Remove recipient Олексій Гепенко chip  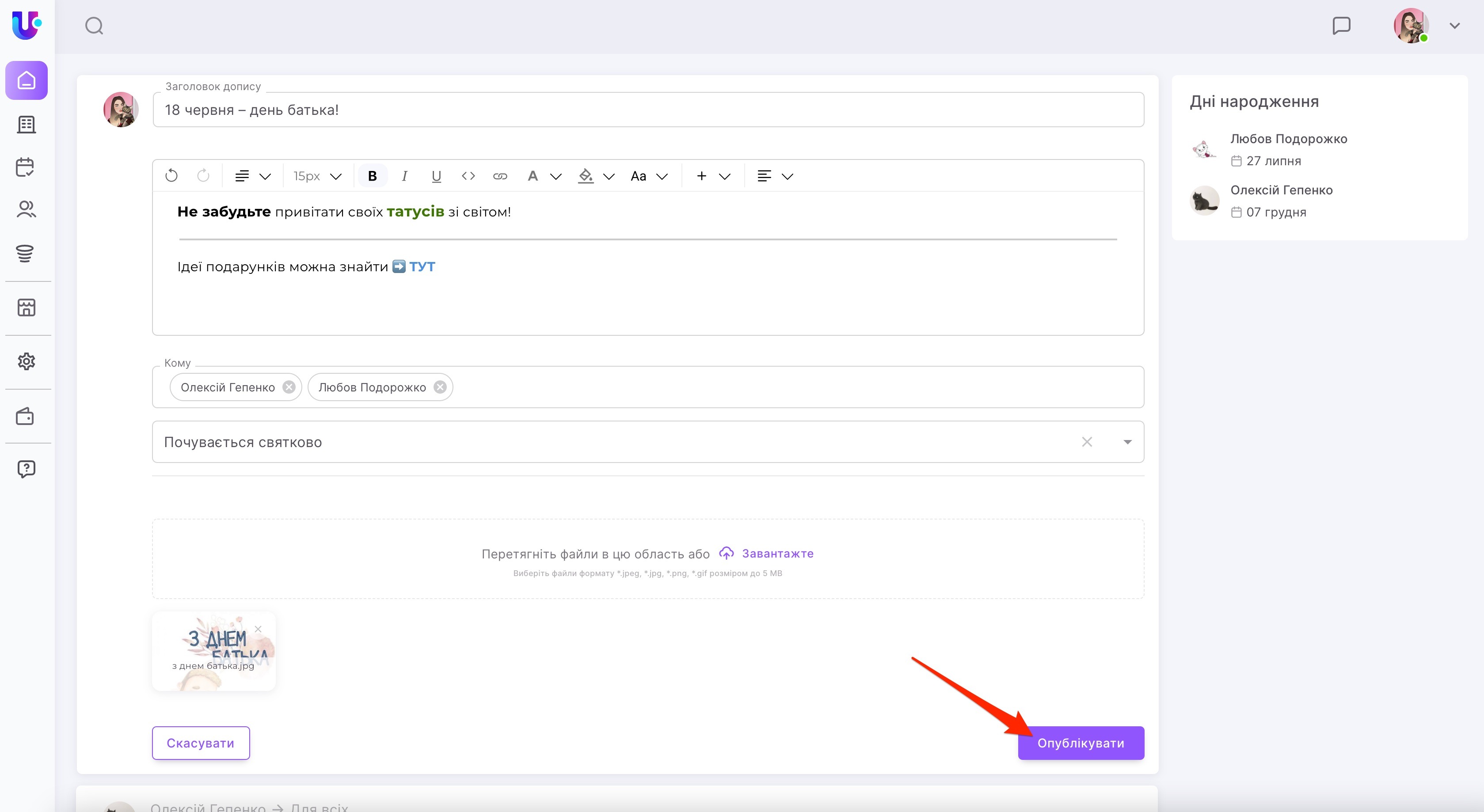pos(289,387)
